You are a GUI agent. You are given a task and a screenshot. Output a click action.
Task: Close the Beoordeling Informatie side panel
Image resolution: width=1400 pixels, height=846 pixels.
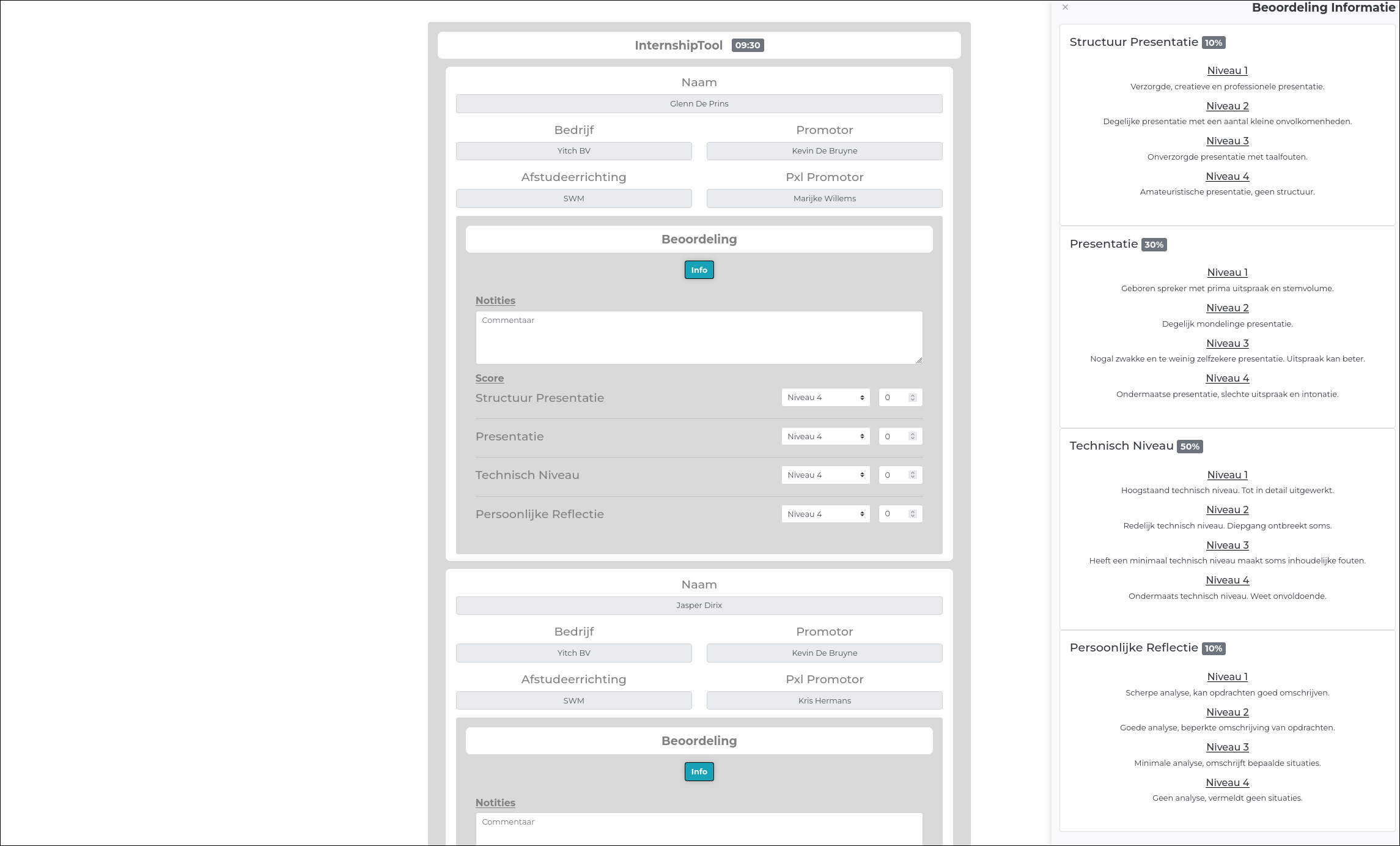pyautogui.click(x=1066, y=7)
